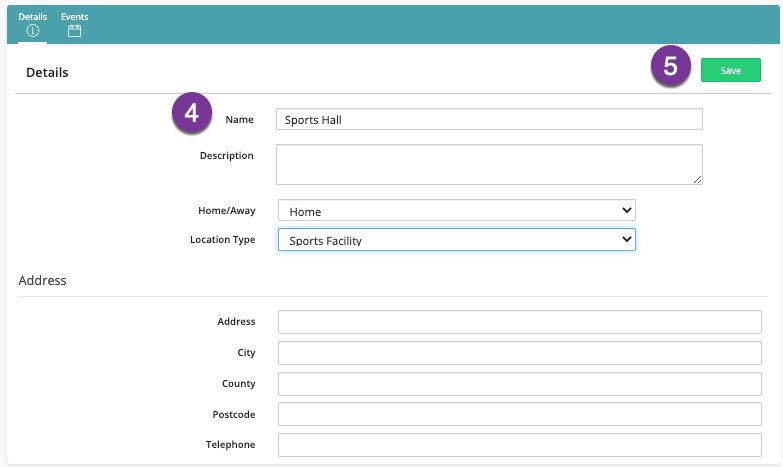Click into the Address input field
This screenshot has width=783, height=467.
[519, 322]
